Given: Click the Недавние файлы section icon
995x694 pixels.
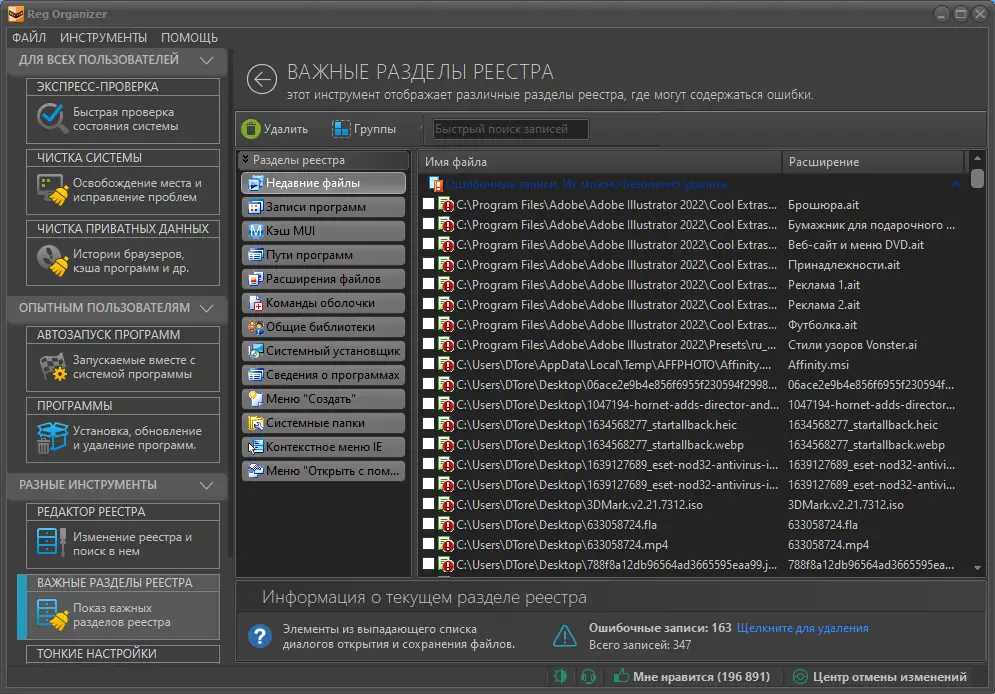Looking at the screenshot, I should (255, 183).
